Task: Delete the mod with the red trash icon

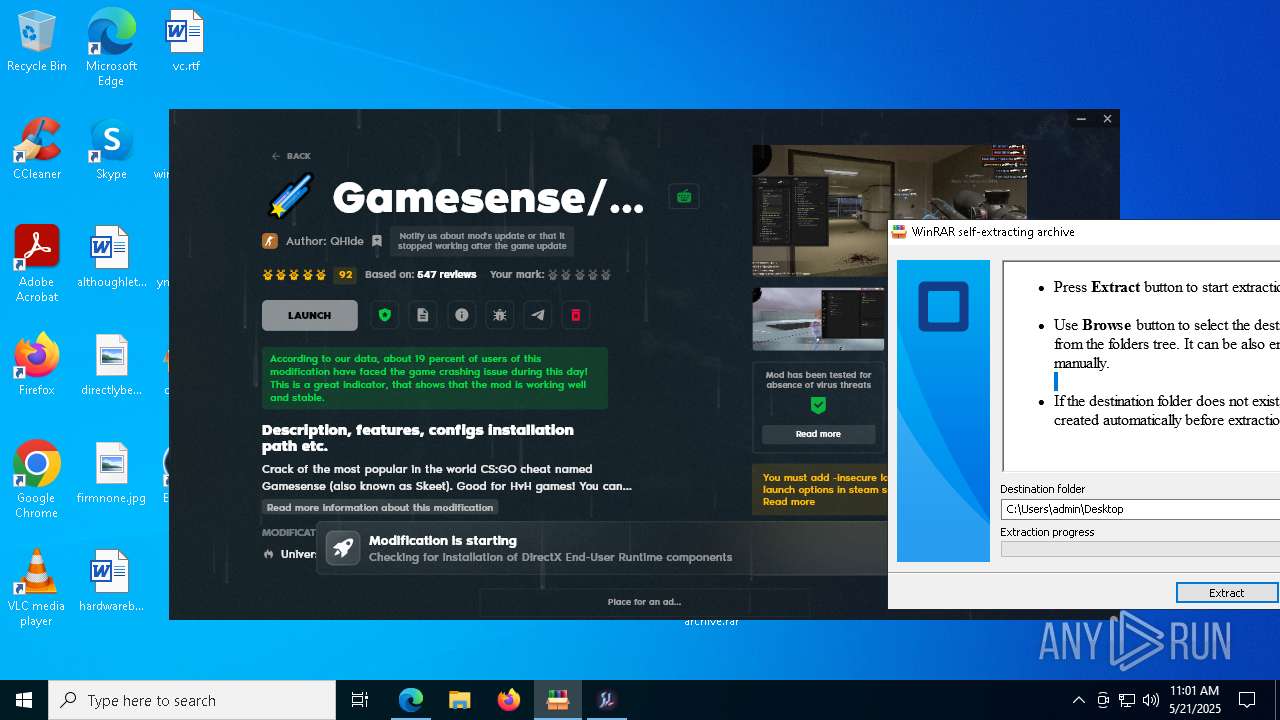Action: (576, 315)
